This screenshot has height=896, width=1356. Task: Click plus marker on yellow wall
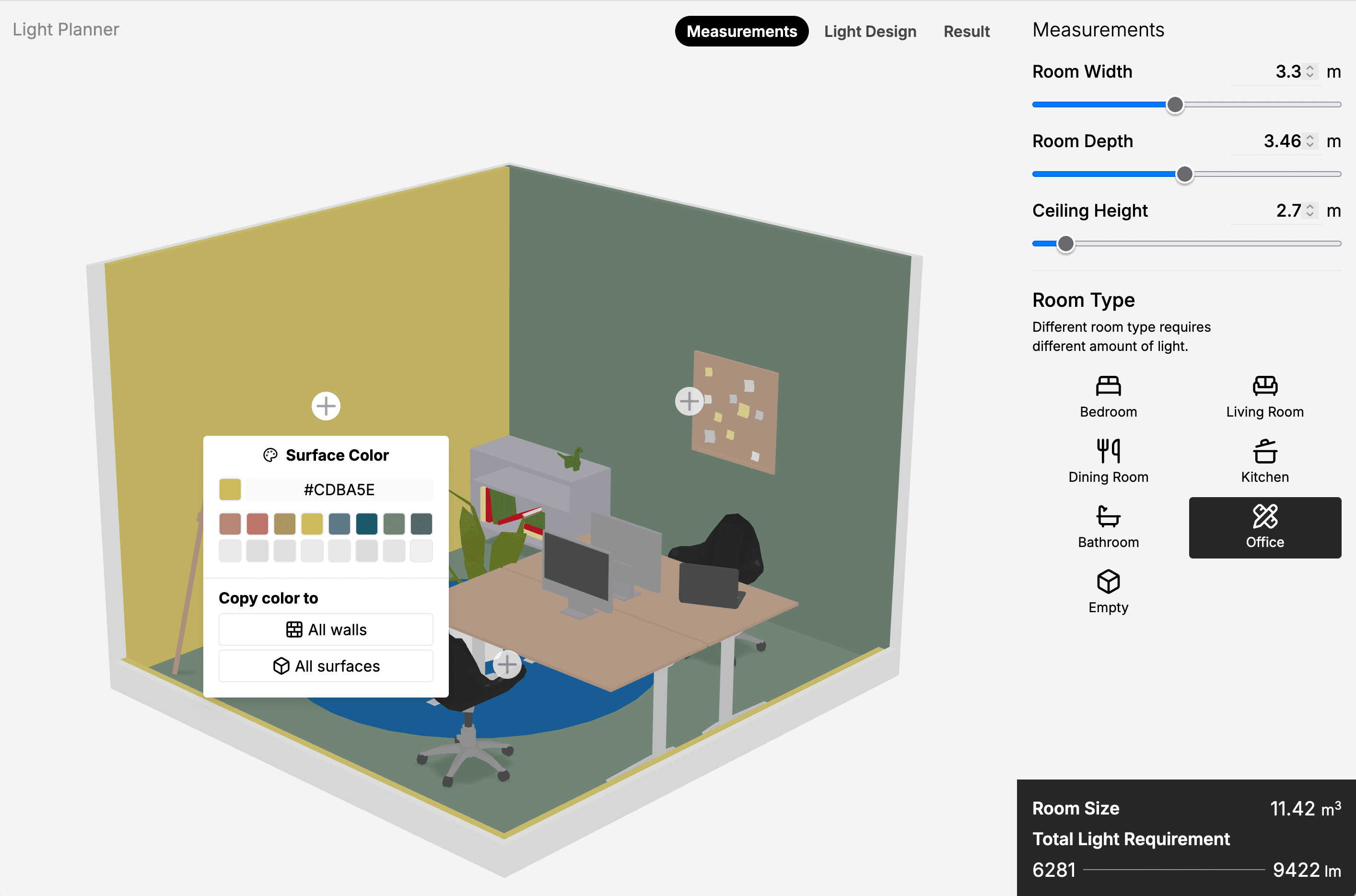click(326, 406)
